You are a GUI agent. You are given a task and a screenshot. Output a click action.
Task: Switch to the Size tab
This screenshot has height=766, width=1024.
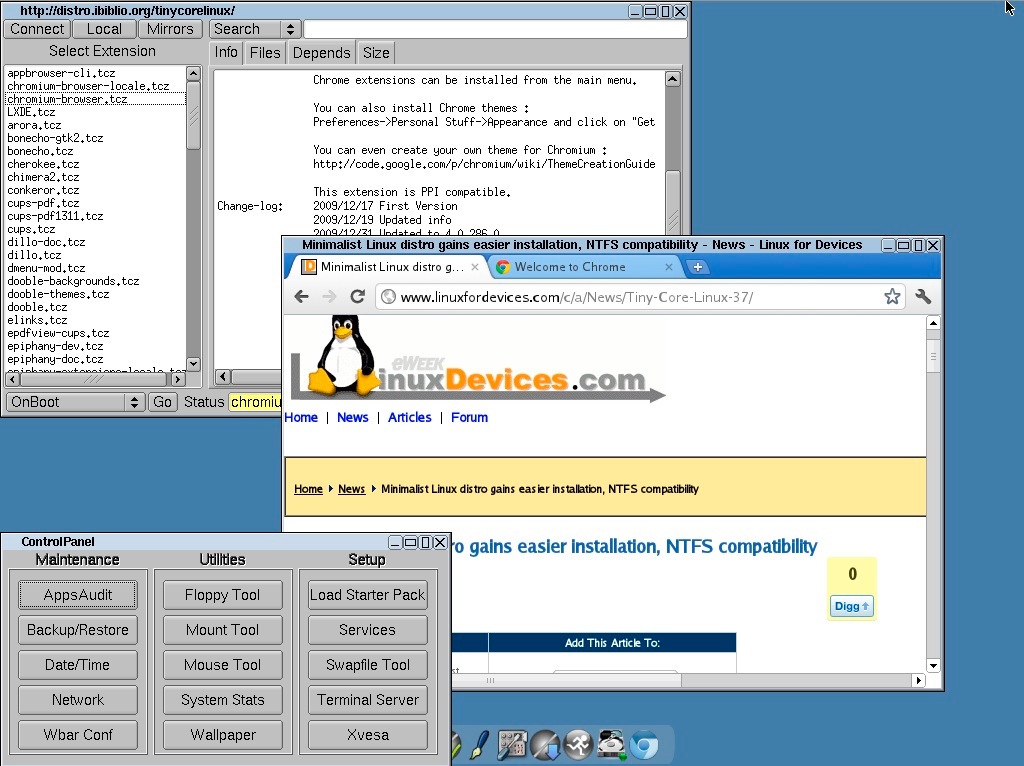click(376, 52)
